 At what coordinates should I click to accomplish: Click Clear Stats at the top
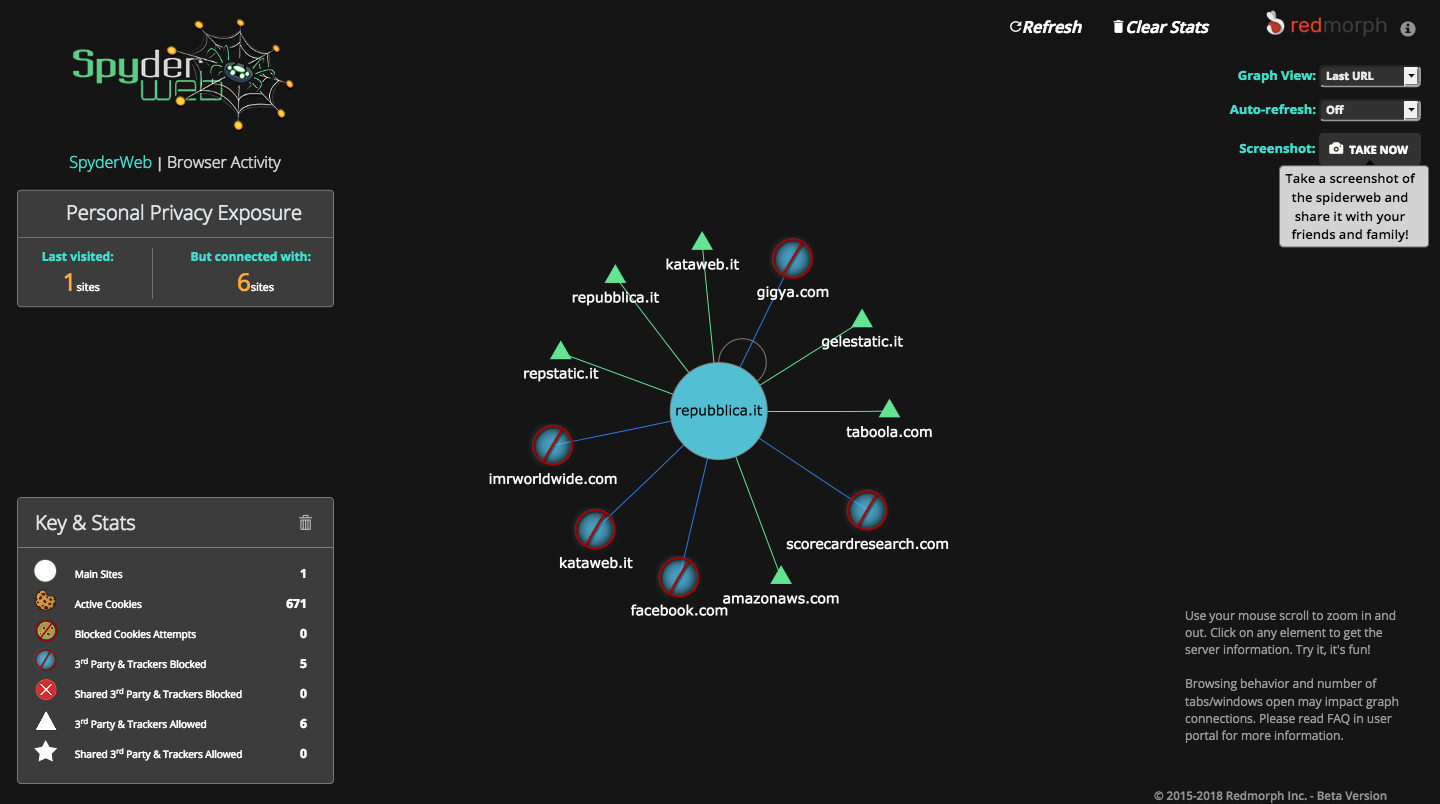1161,27
